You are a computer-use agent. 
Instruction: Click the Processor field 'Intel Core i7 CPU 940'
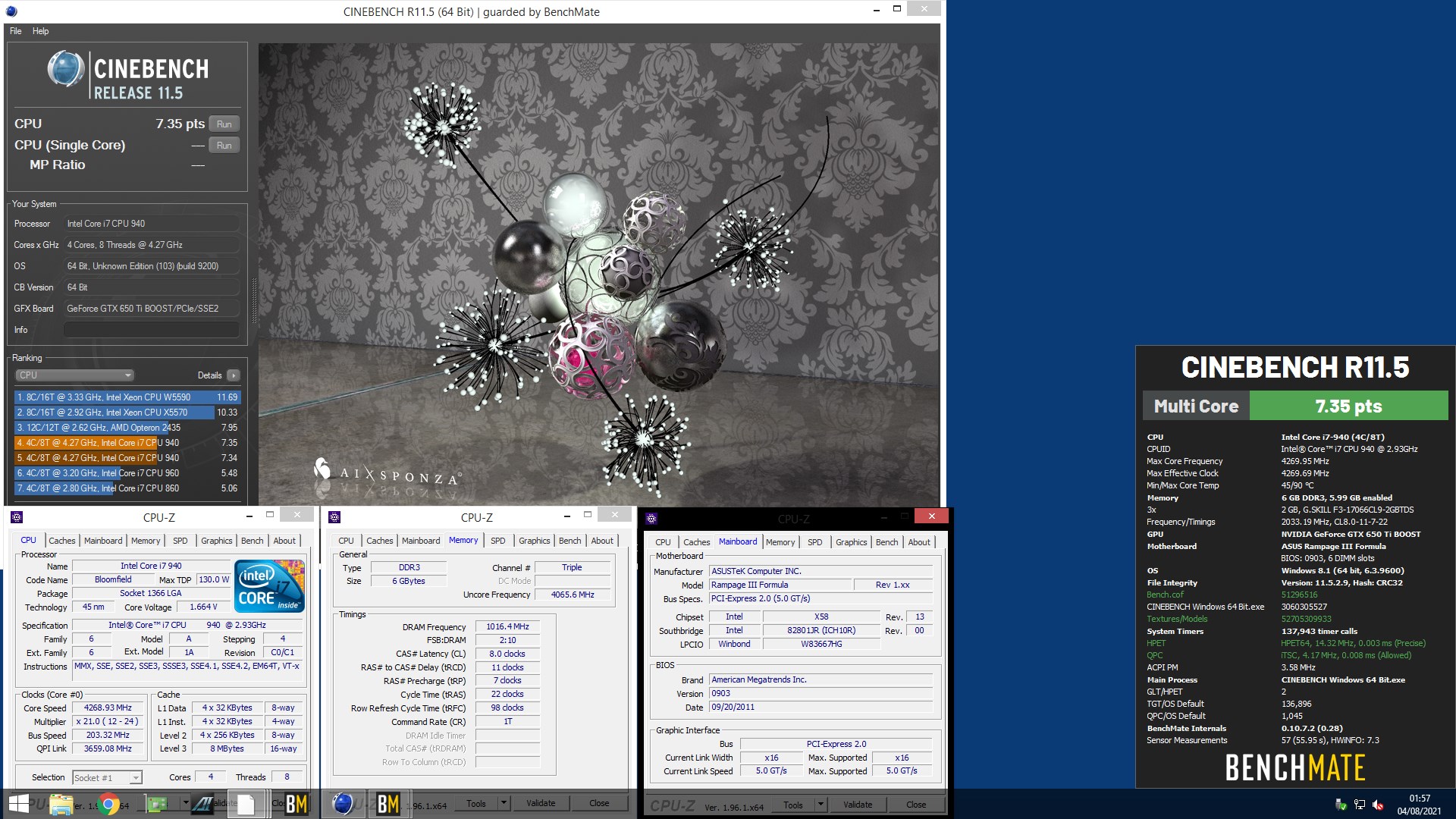152,224
